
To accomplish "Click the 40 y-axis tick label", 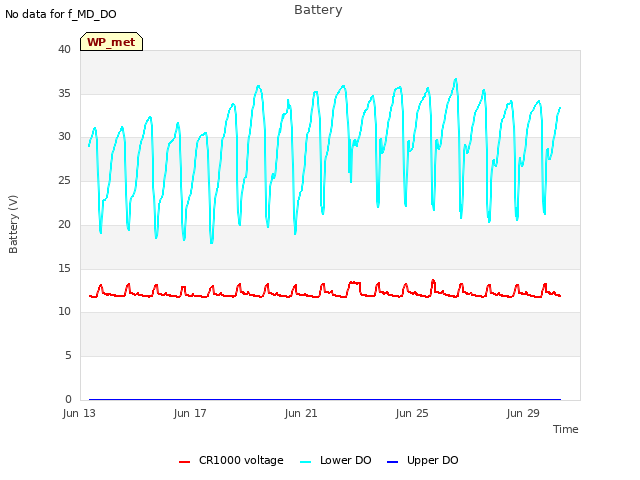I will click(x=64, y=49).
